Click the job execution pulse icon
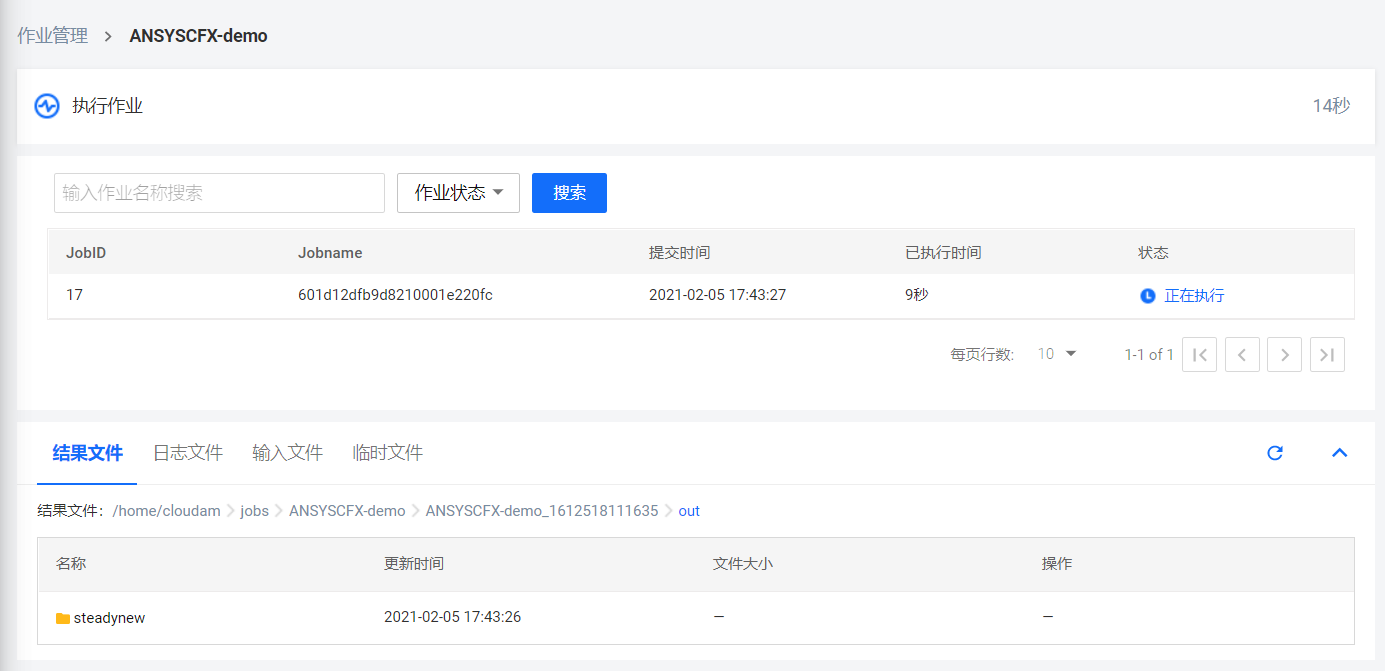 pyautogui.click(x=47, y=106)
